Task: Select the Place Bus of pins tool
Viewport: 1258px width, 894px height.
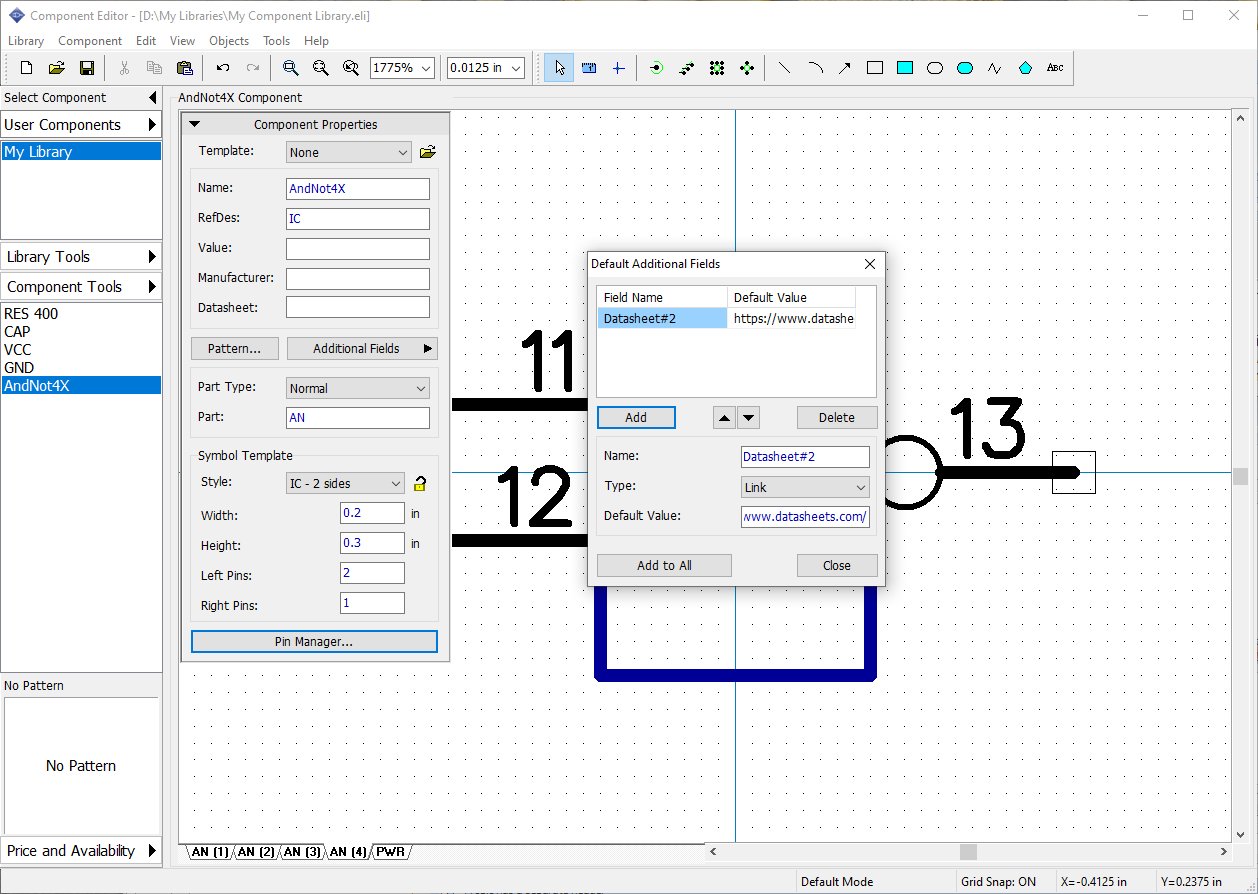Action: point(686,68)
